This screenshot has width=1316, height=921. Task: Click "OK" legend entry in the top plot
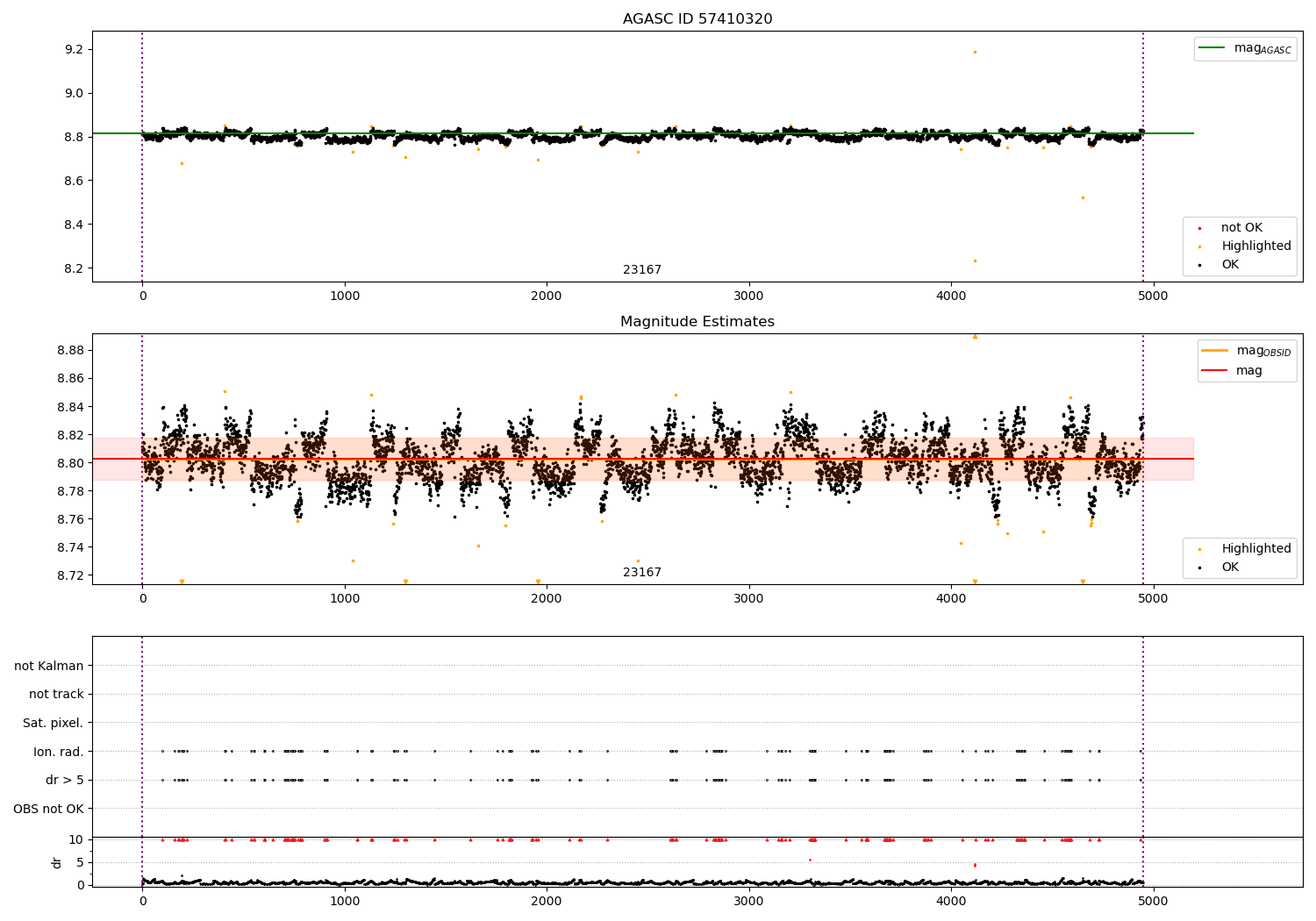pos(1219,265)
